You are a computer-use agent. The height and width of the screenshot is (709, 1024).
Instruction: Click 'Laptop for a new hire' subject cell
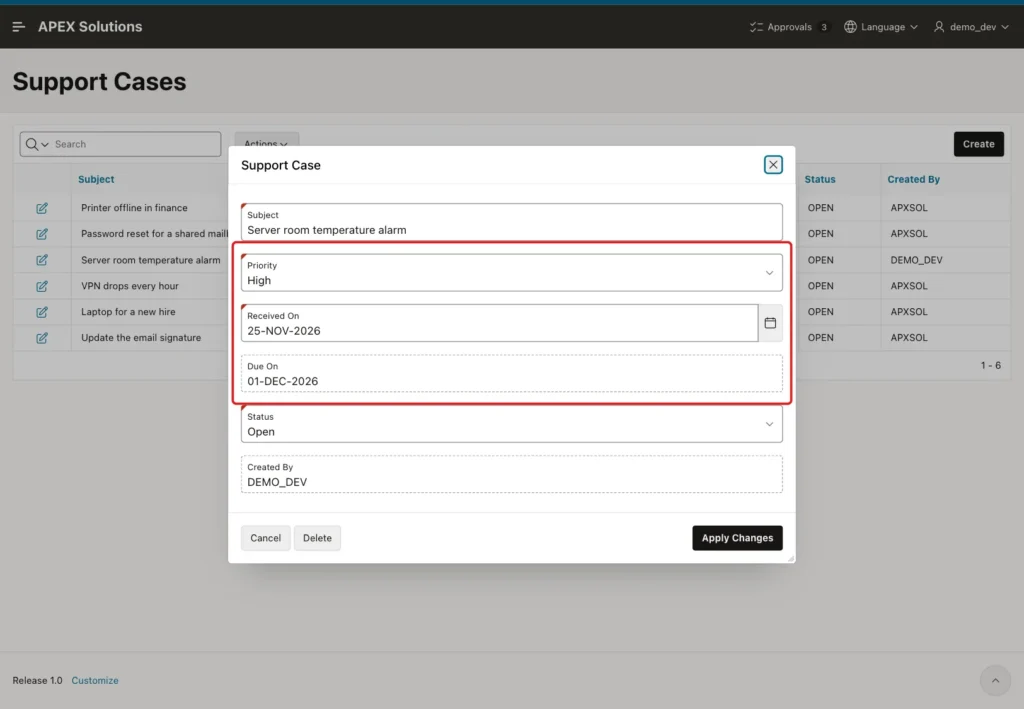tap(128, 312)
